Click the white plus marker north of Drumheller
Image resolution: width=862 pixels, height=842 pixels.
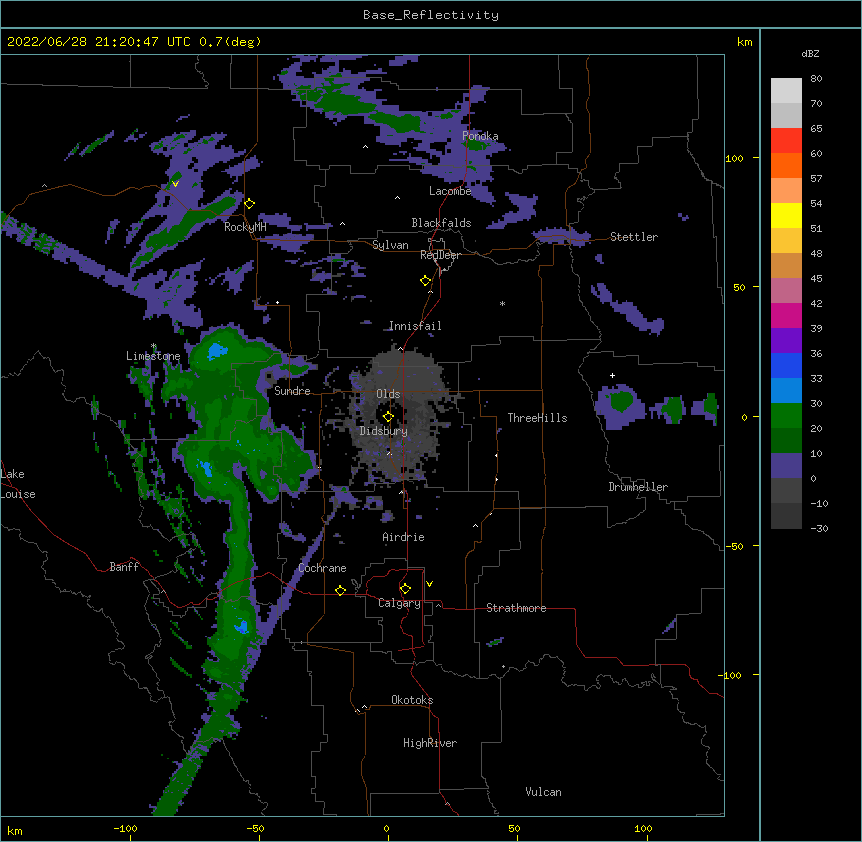(612, 375)
